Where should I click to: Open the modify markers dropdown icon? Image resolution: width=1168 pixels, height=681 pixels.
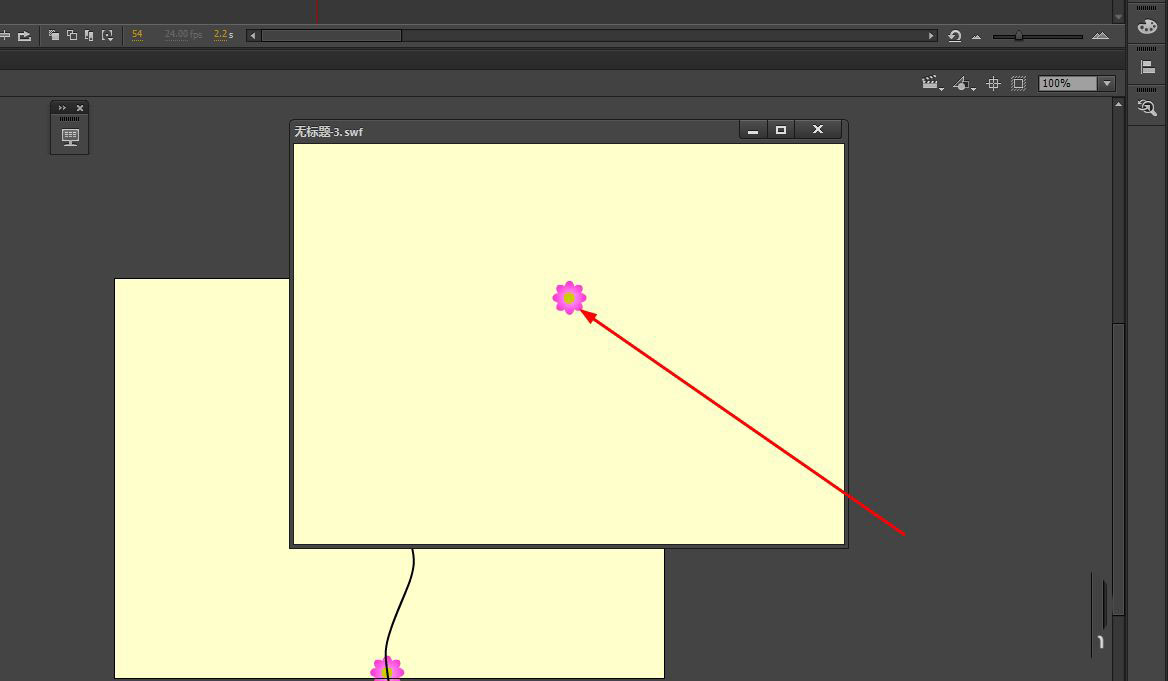(x=107, y=35)
